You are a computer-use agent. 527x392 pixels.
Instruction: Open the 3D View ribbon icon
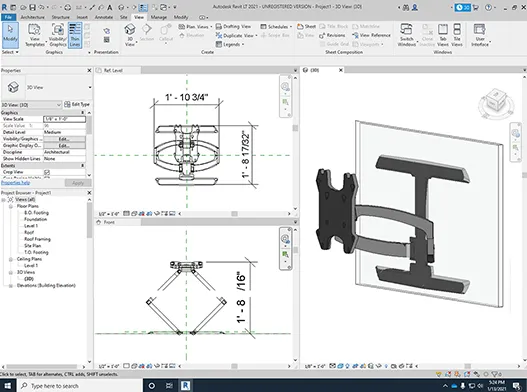(130, 35)
